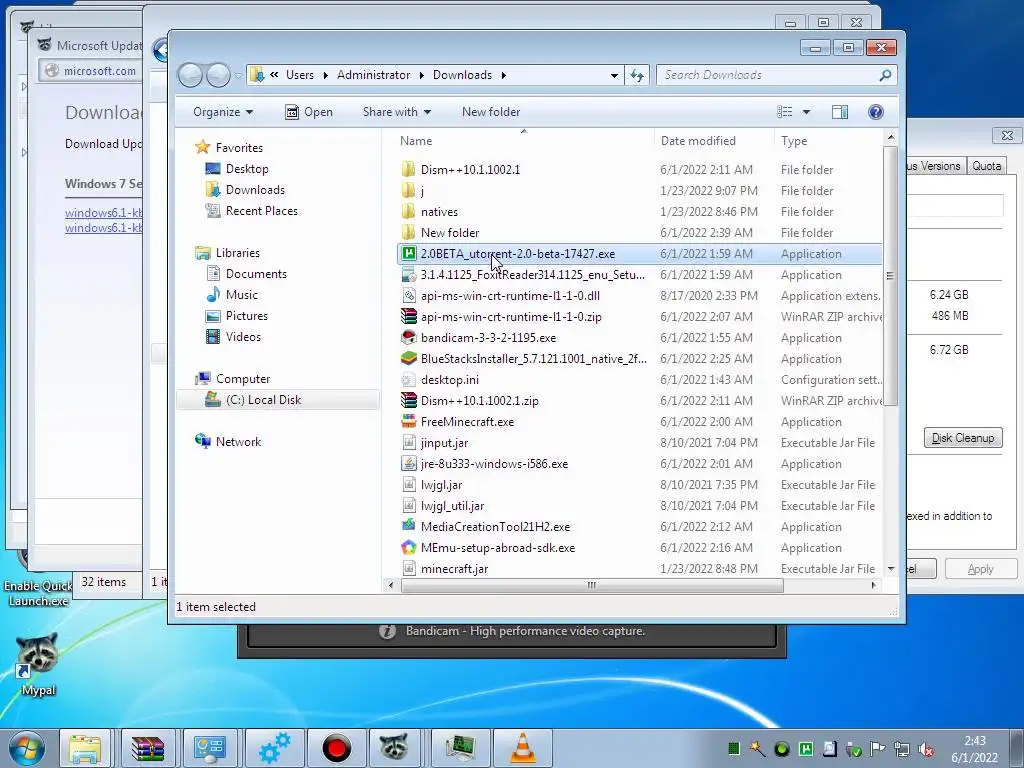Expand the arrow after Users in breadcrumb
The width and height of the screenshot is (1024, 768).
(x=325, y=75)
